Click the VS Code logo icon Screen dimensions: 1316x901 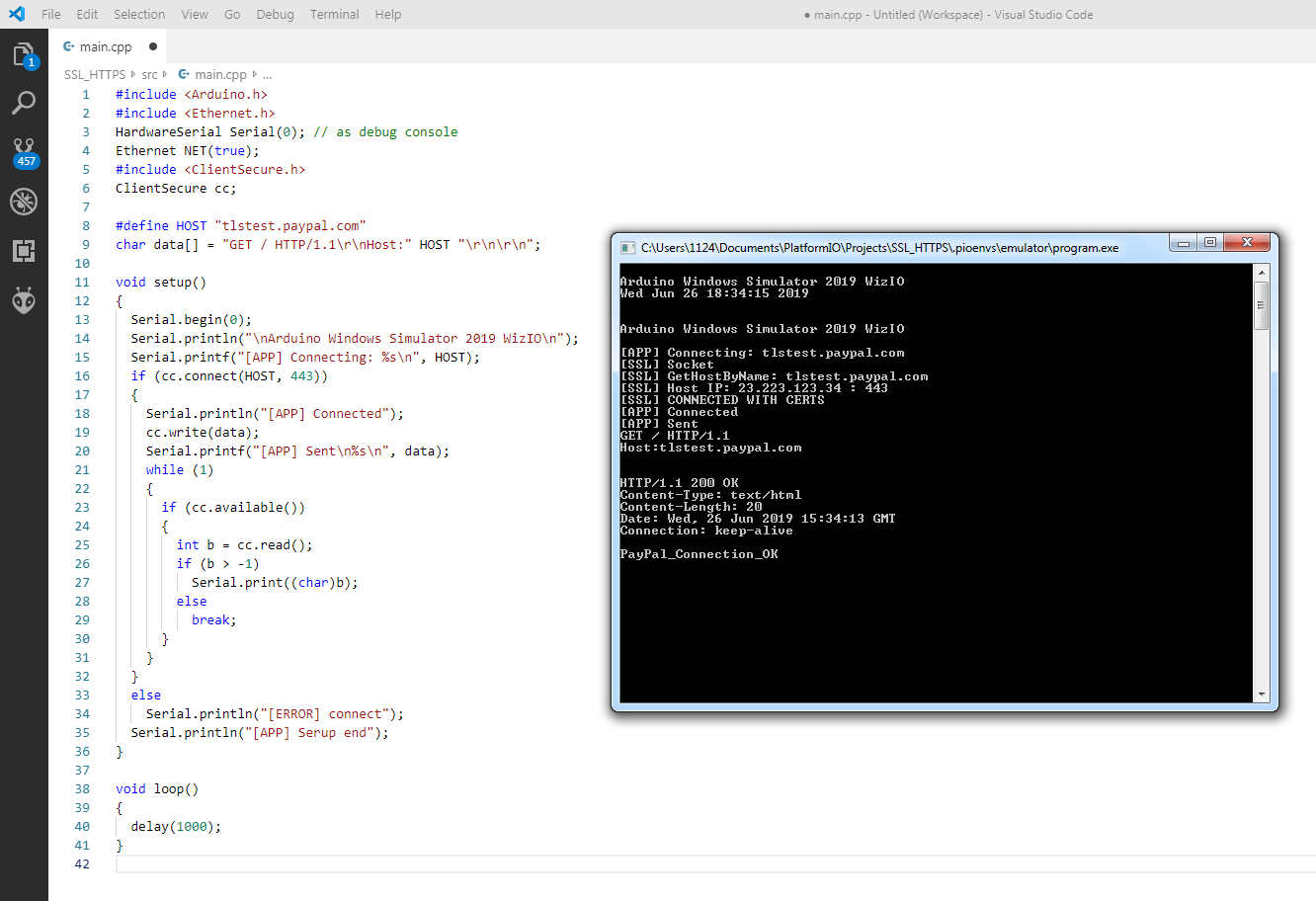pyautogui.click(x=17, y=14)
